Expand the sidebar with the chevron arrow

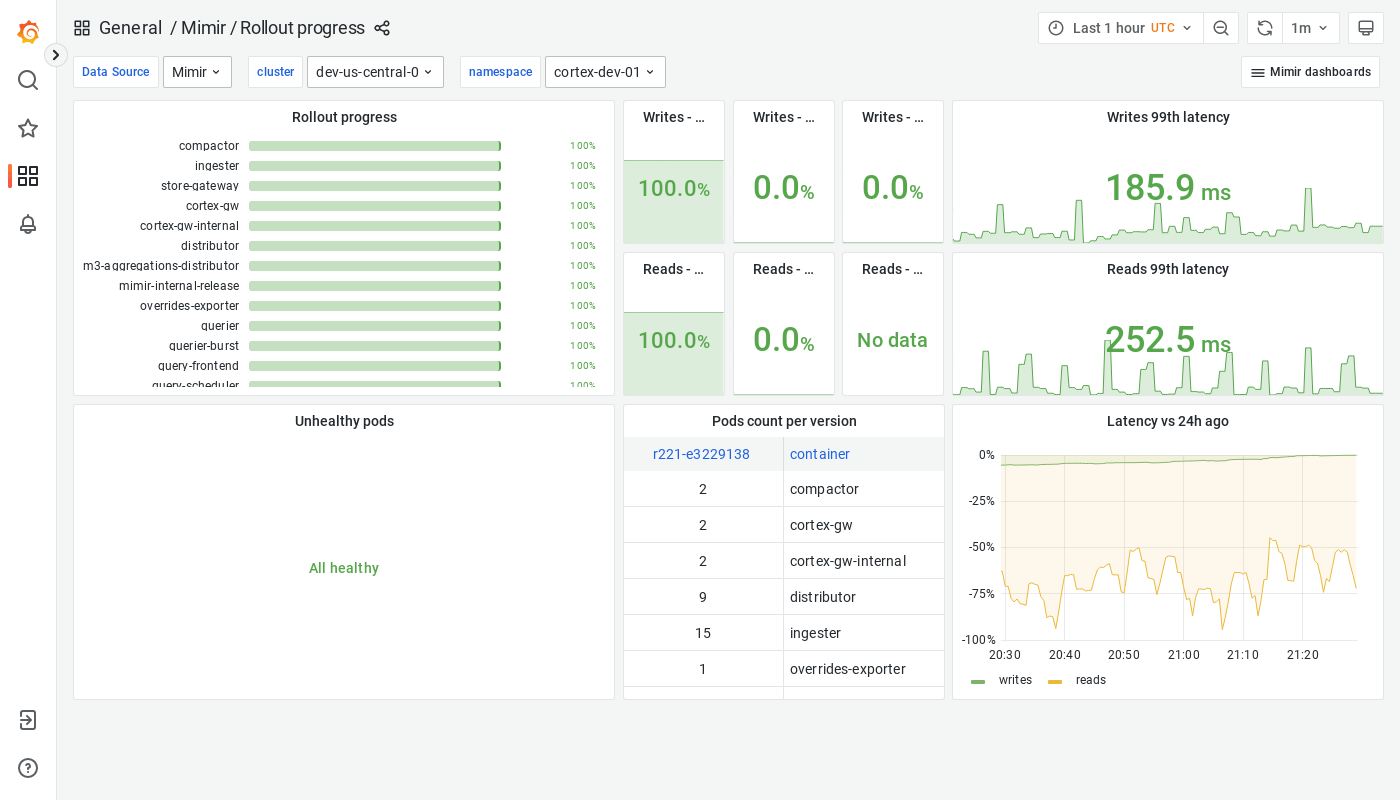click(55, 55)
